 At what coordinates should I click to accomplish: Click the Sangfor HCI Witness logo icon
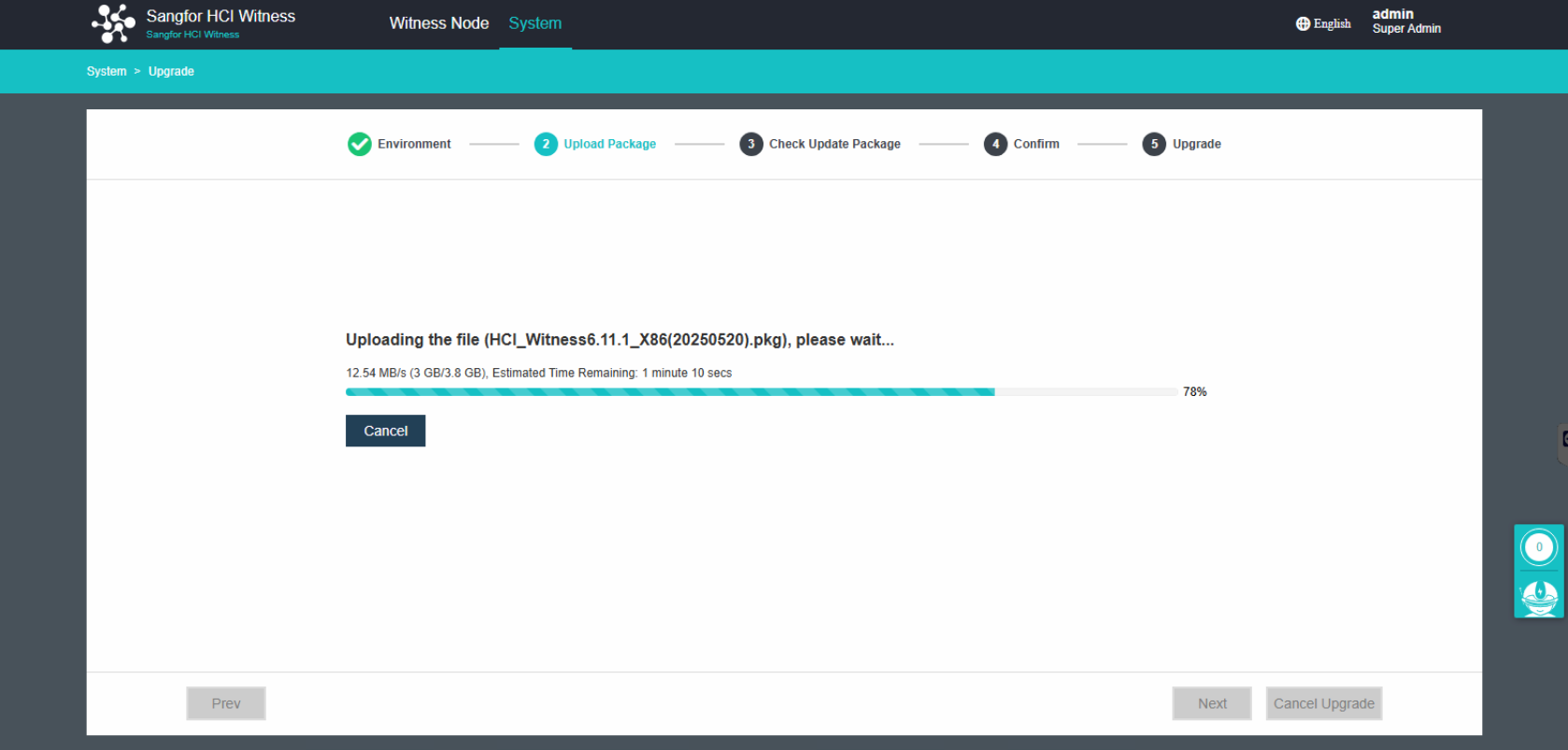[x=114, y=23]
